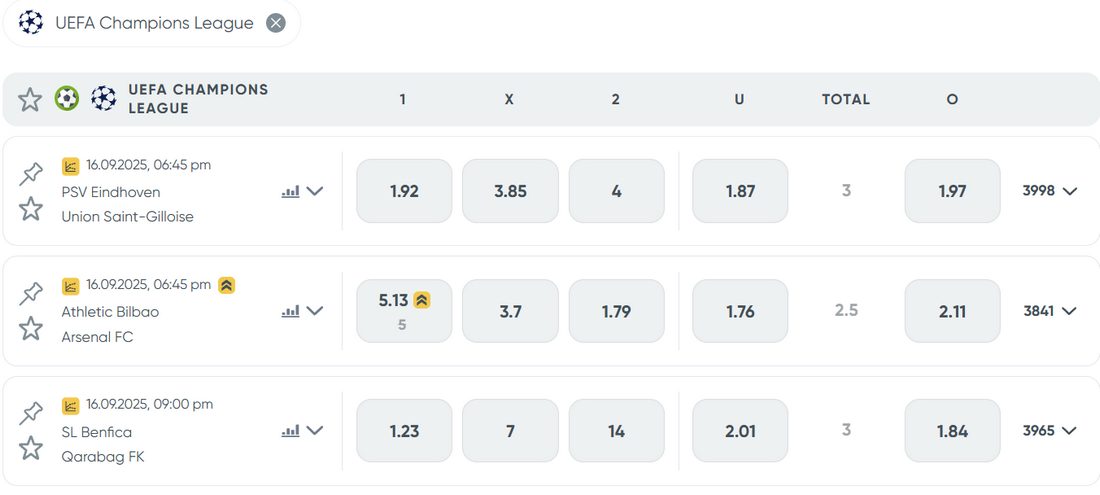Remove the UEFA Champions League filter chip

[x=276, y=23]
